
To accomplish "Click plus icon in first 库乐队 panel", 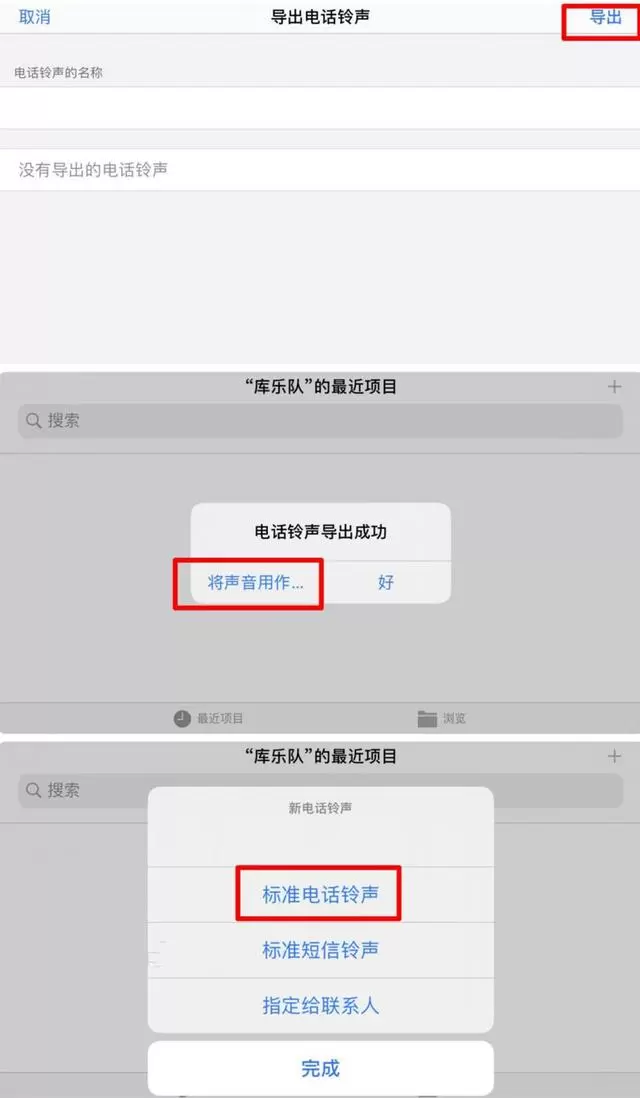I will click(x=614, y=387).
